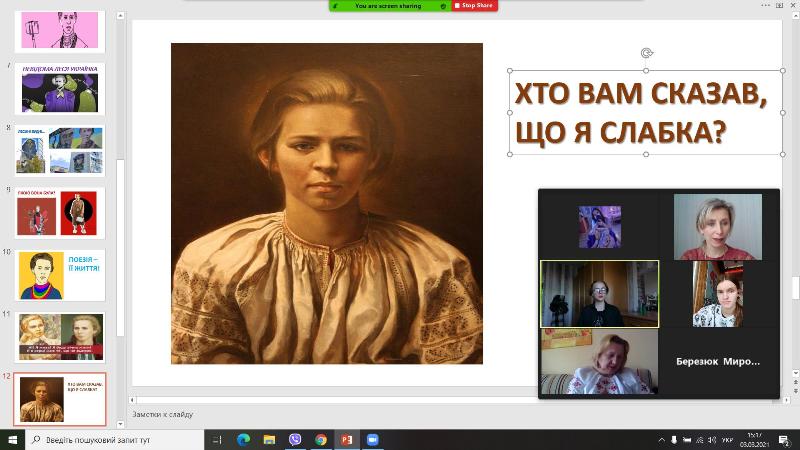Screen dimensions: 800x450
Task: Click the bottom-right resize handle of title box
Action: pos(783,154)
